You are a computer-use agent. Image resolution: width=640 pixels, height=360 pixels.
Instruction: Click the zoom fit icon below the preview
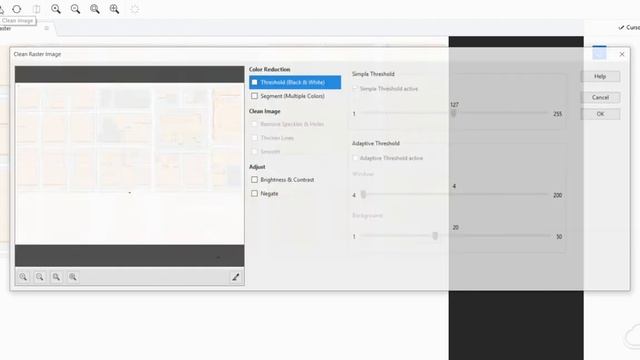[73, 277]
